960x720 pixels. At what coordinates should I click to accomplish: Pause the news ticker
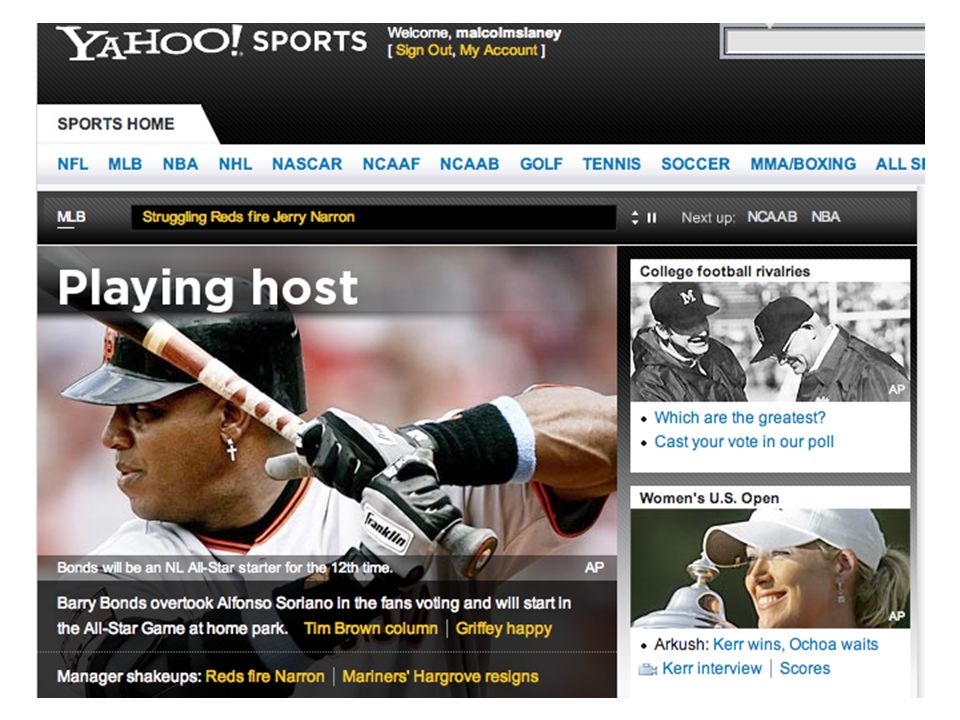(x=651, y=217)
